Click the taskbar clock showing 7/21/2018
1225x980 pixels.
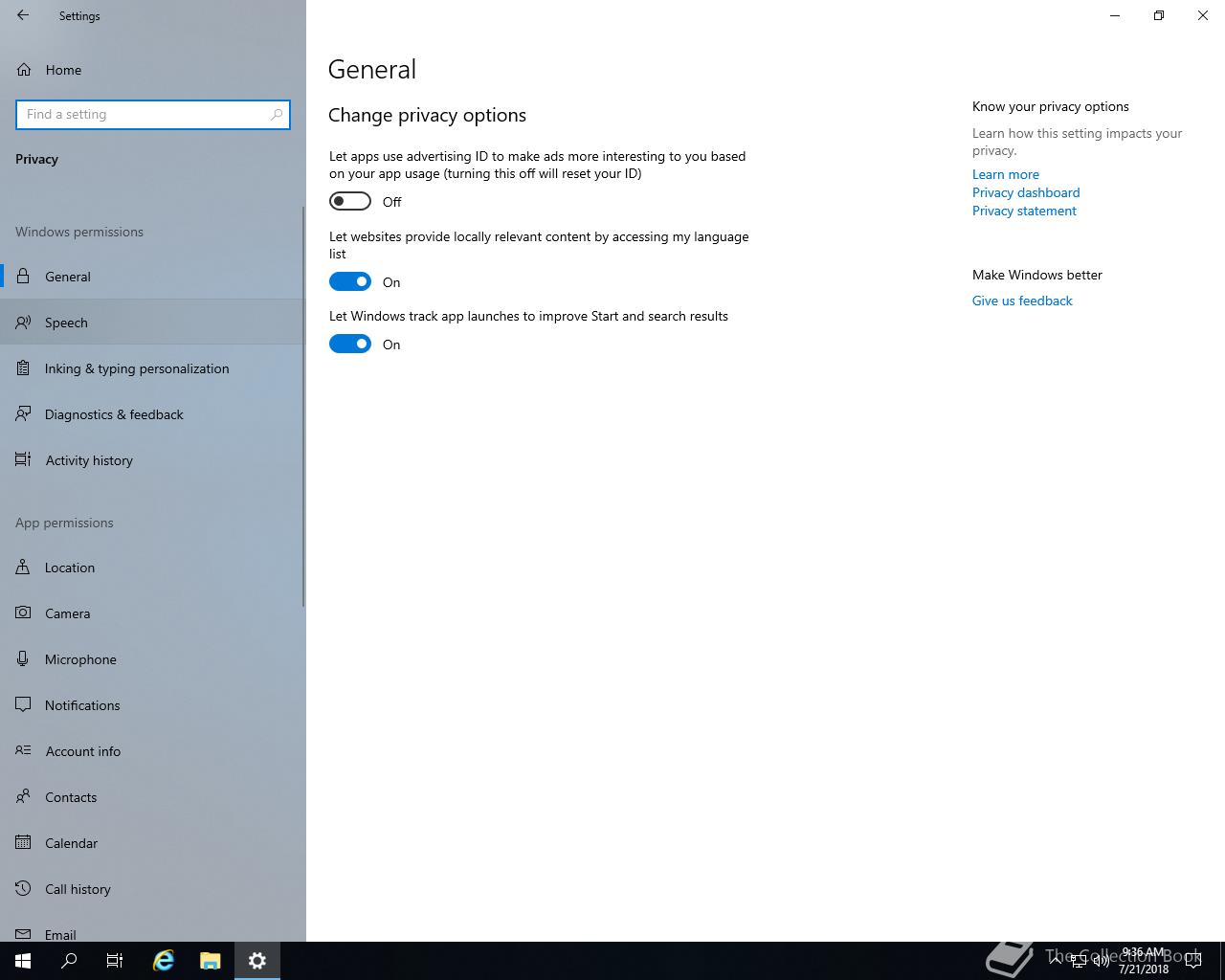pyautogui.click(x=1144, y=961)
